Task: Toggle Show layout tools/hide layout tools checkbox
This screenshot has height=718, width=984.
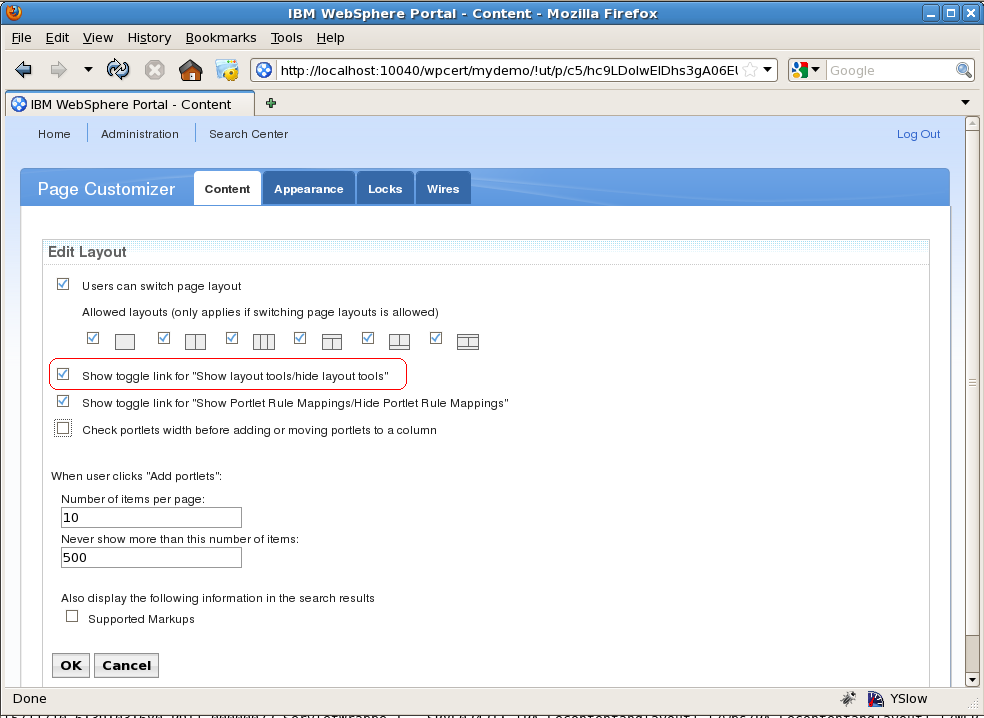Action: coord(63,374)
